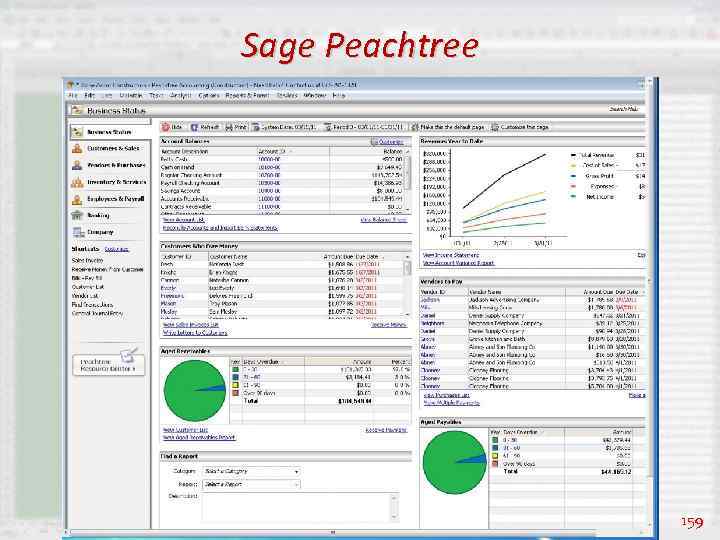
Task: Click Customize this page in toolbar
Action: (520, 127)
